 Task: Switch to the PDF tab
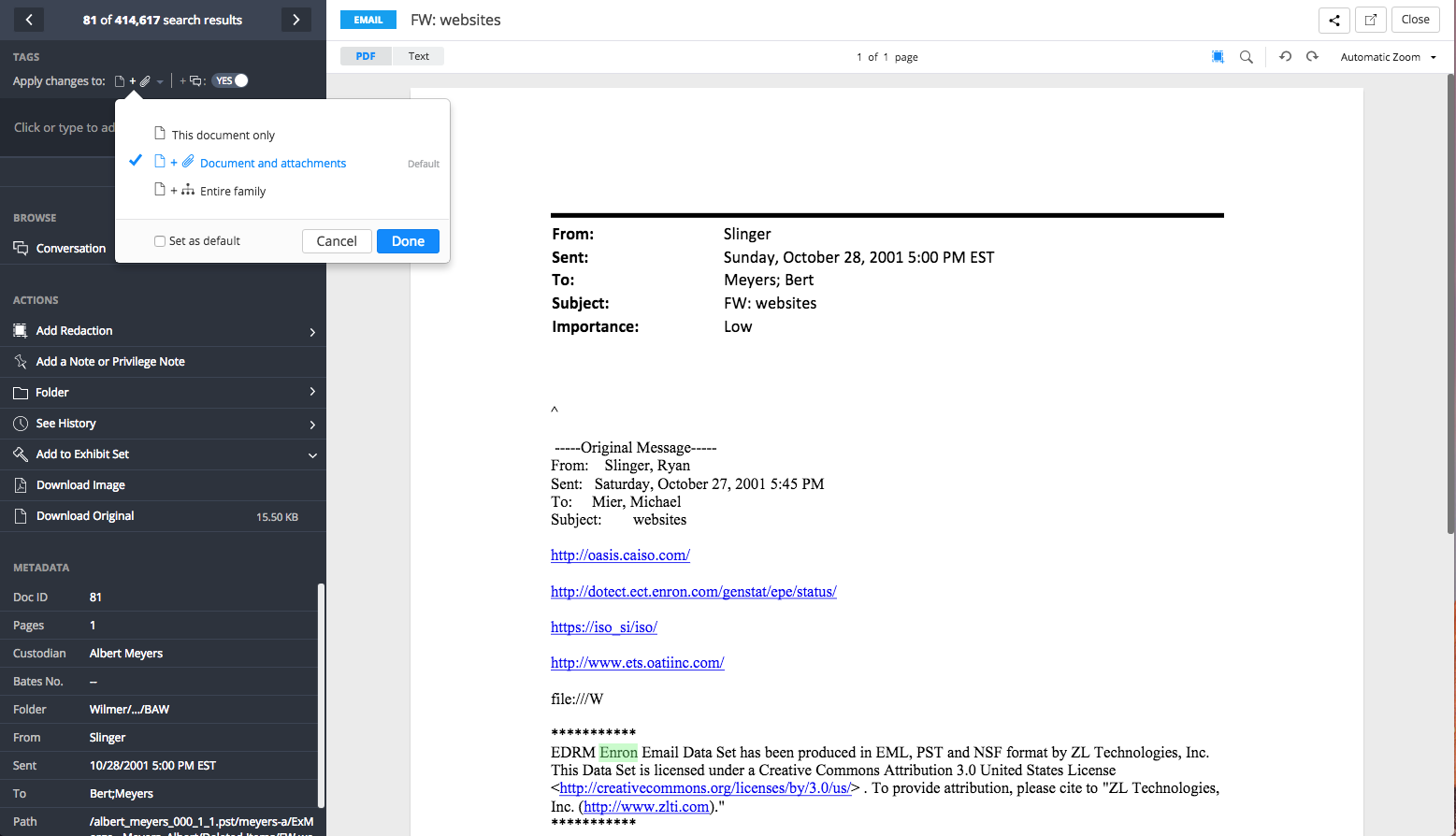[366, 56]
